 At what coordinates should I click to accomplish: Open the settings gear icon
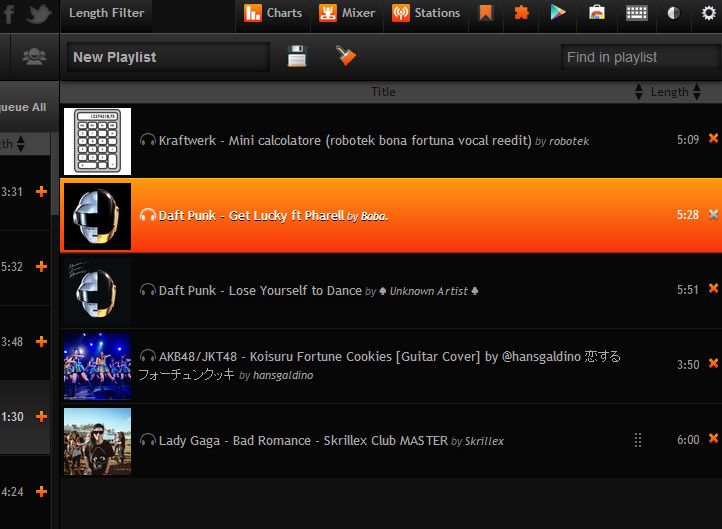pos(709,13)
